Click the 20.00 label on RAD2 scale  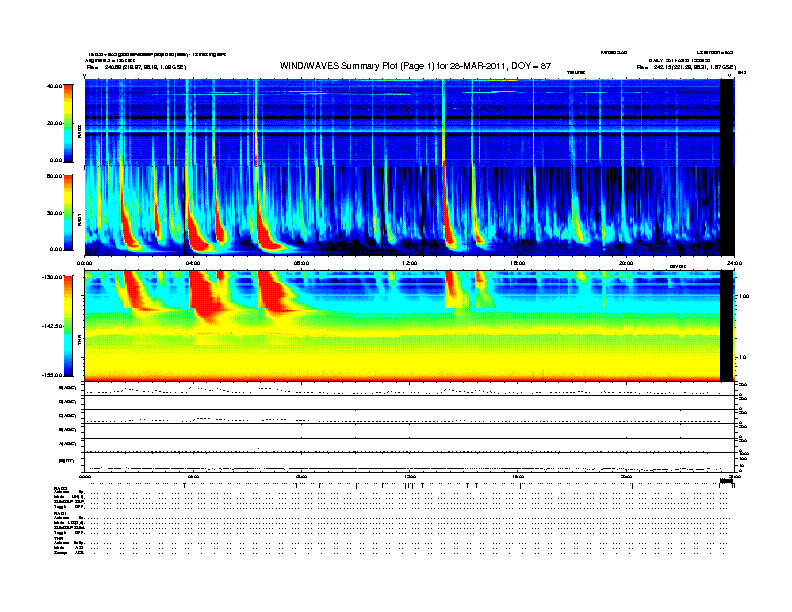54,123
